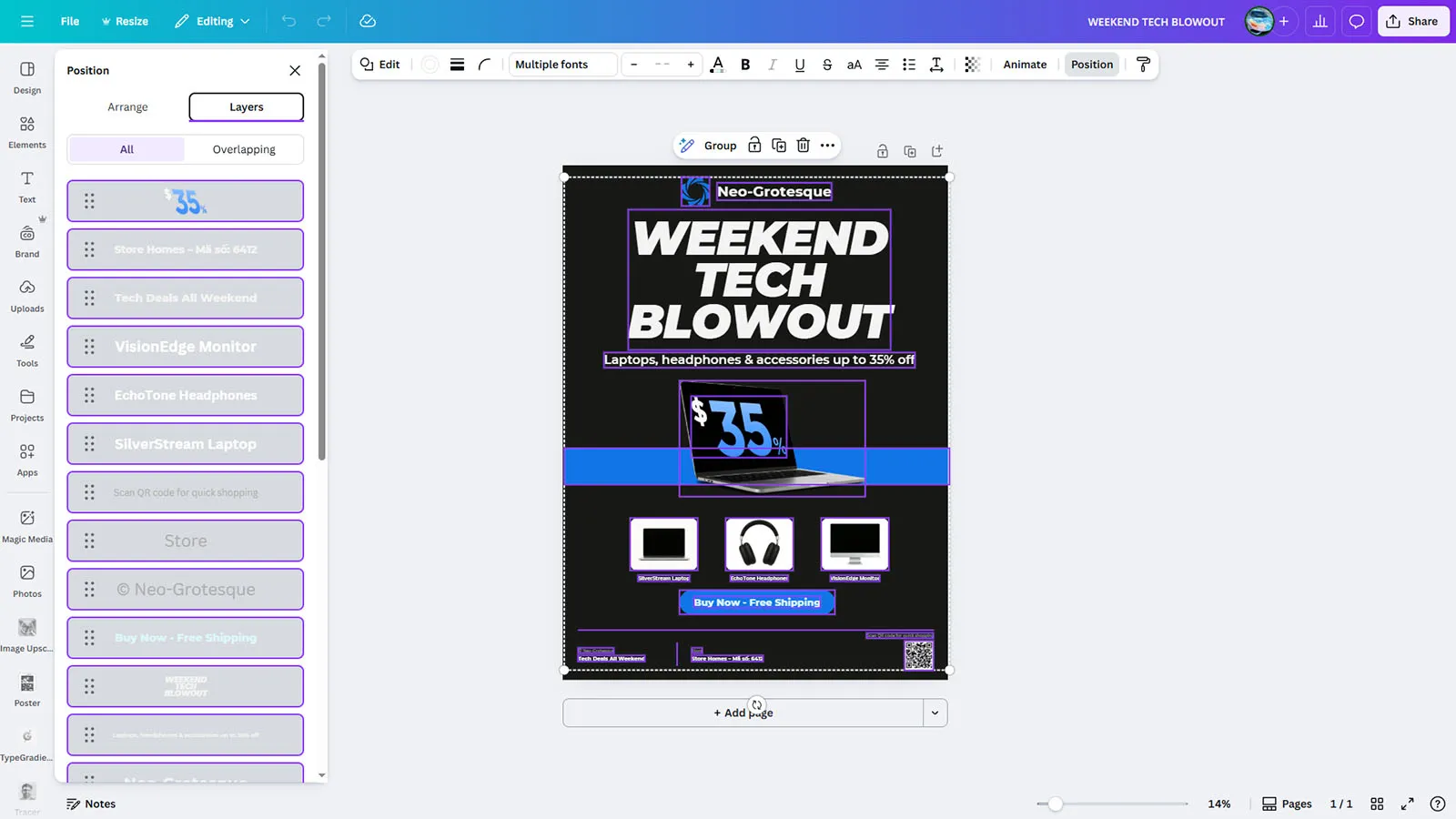Switch to the Arrange tab
The width and height of the screenshot is (1456, 819).
127,106
